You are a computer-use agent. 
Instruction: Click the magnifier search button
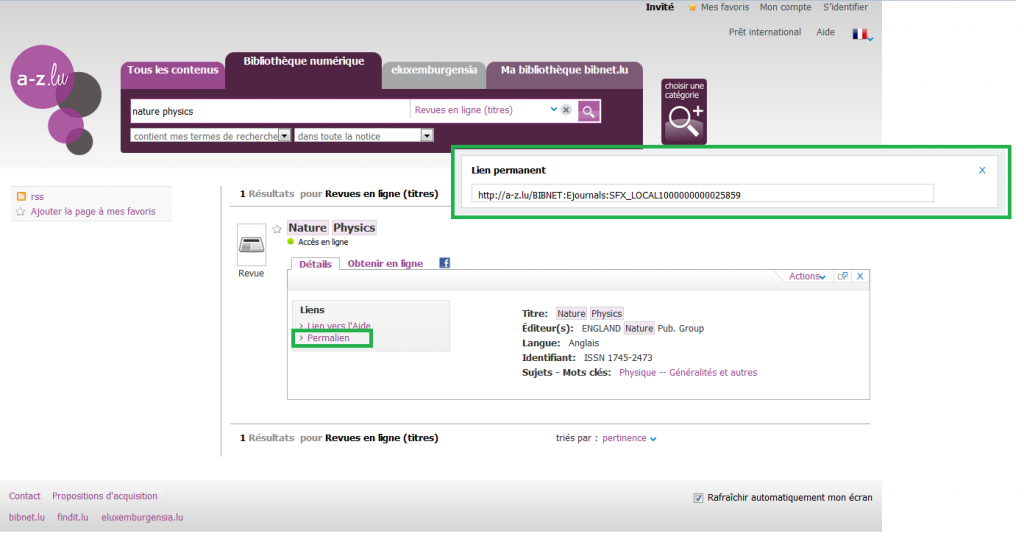[588, 111]
